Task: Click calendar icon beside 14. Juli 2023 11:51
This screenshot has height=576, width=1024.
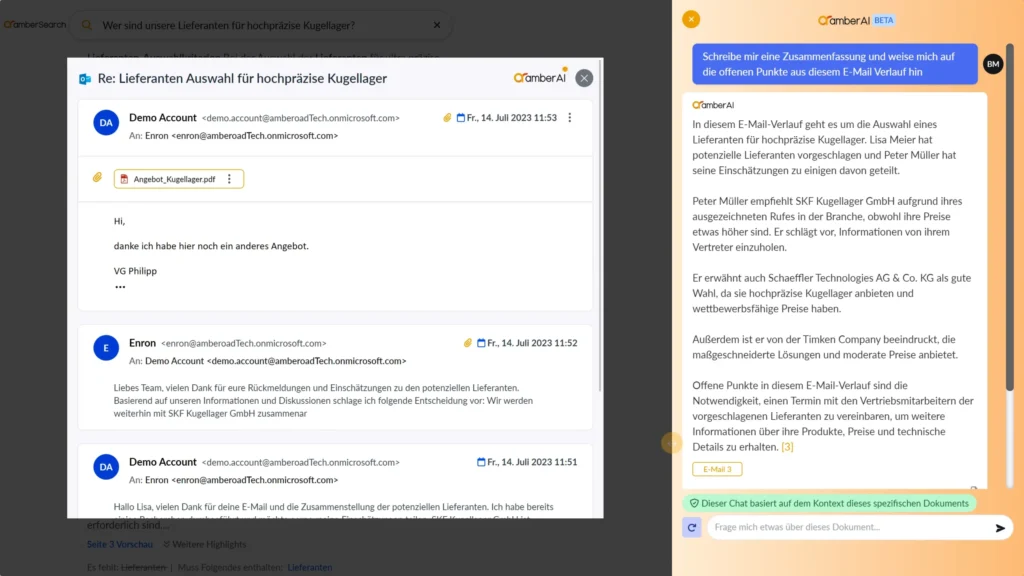Action: click(481, 462)
